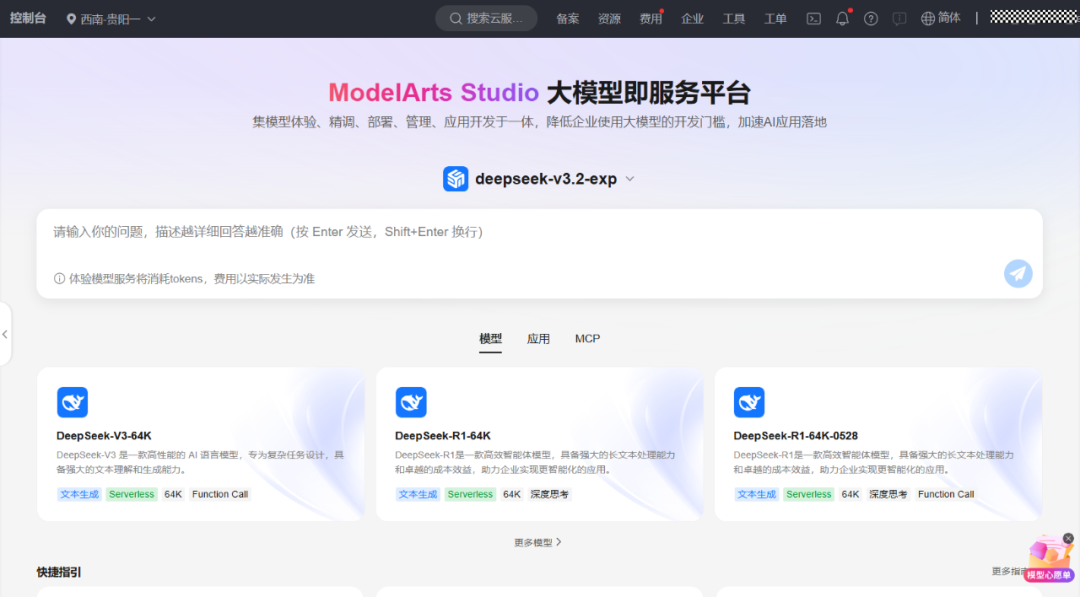The width and height of the screenshot is (1080, 597).
Task: Close the 模型心愿单 floating widget
Action: (1068, 538)
